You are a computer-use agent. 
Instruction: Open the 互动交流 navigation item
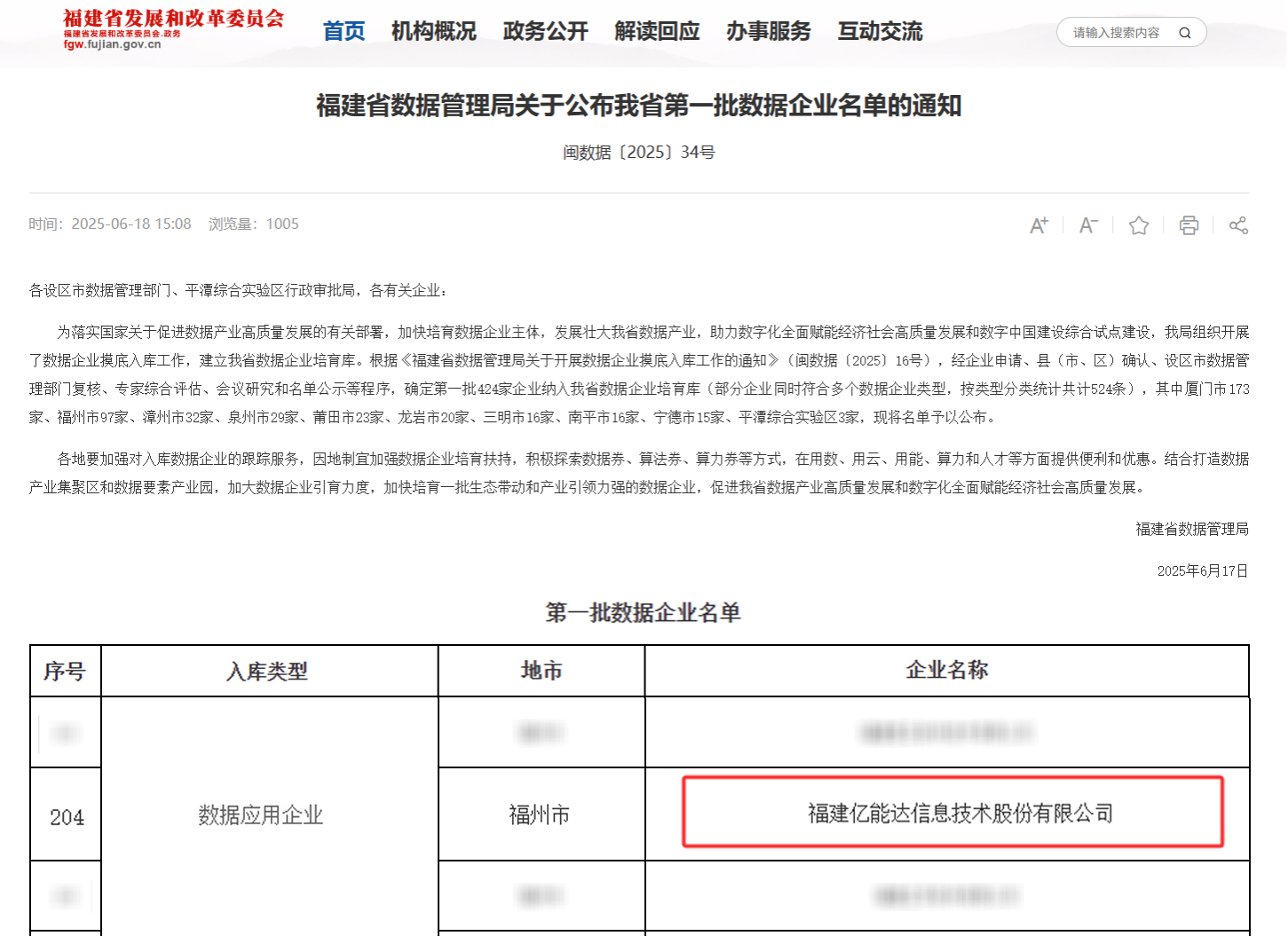[x=880, y=32]
